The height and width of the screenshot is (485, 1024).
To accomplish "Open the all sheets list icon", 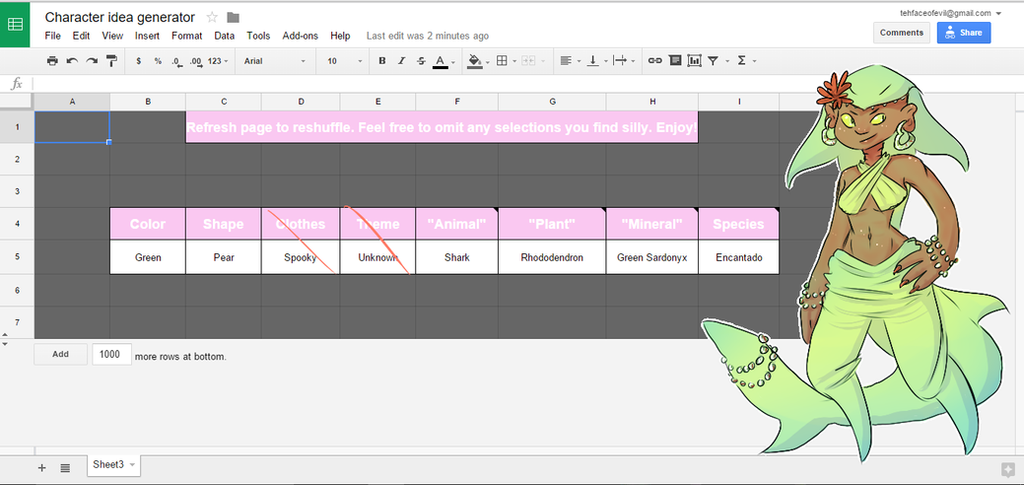I will tap(65, 467).
